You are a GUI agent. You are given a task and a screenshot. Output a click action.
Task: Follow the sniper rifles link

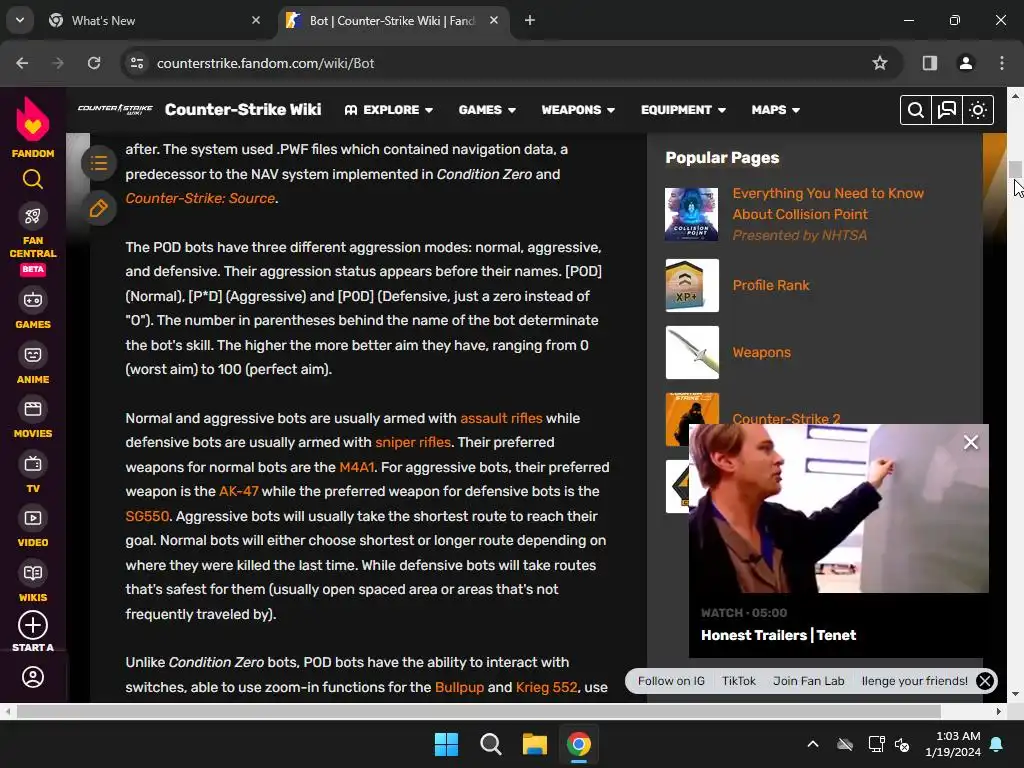(413, 442)
